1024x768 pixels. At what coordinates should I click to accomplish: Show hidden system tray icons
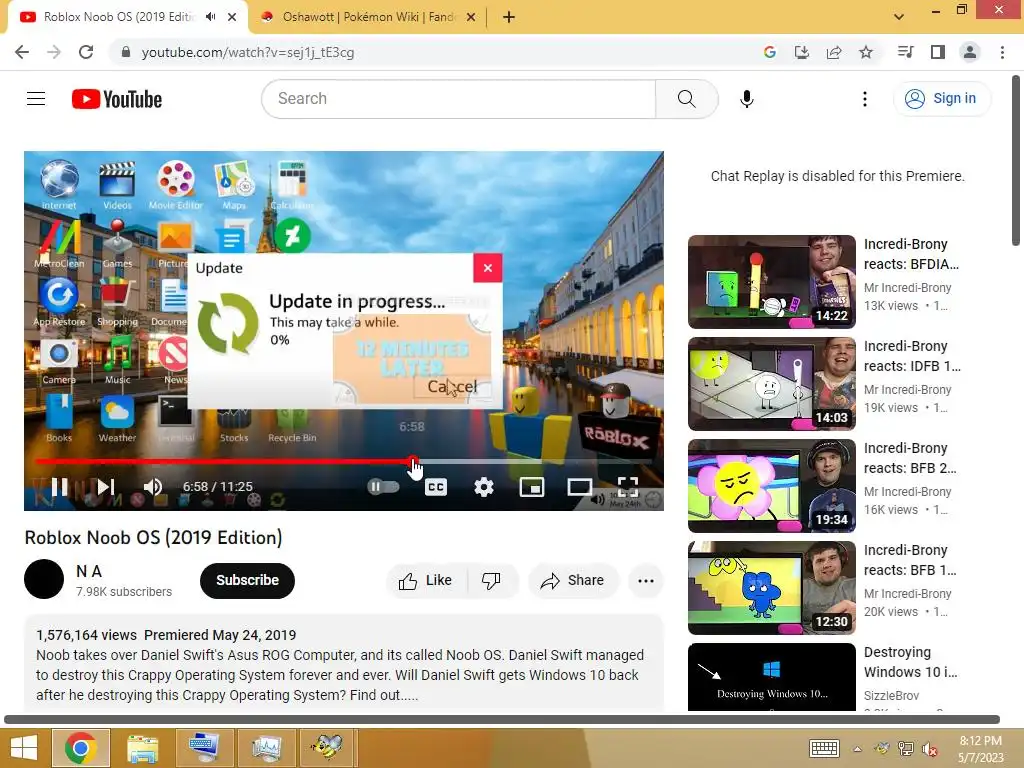click(x=857, y=749)
